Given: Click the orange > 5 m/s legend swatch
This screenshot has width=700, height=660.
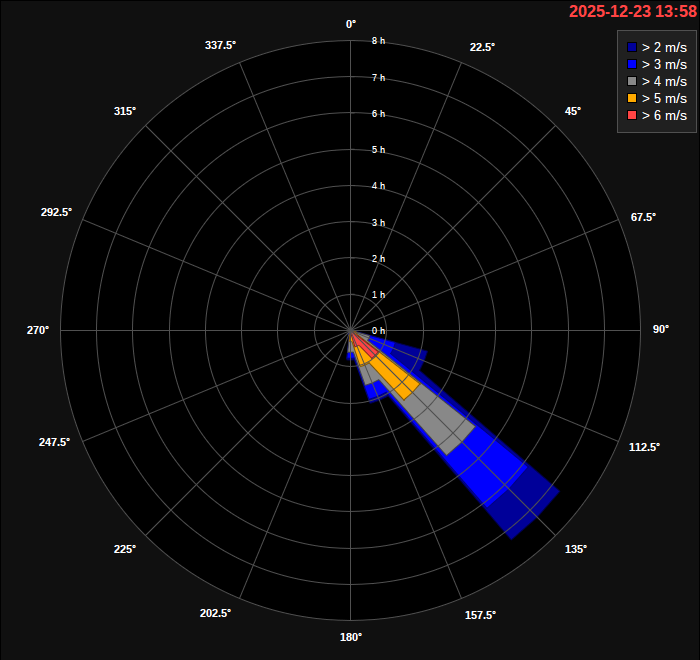Looking at the screenshot, I should point(631,98).
